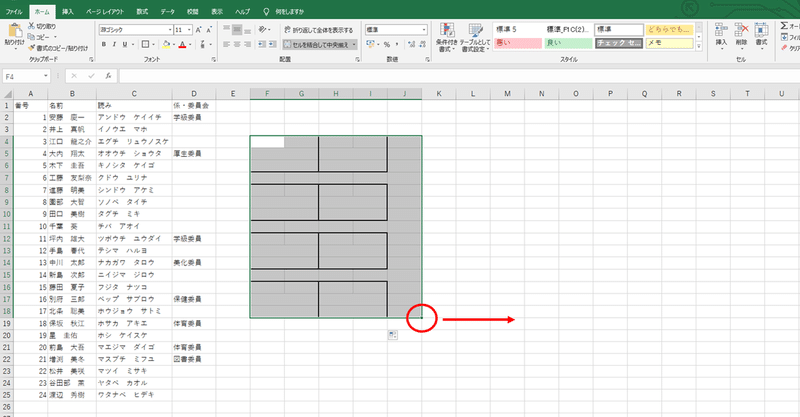
Task: Toggle center horizontal alignment
Action: (237, 45)
